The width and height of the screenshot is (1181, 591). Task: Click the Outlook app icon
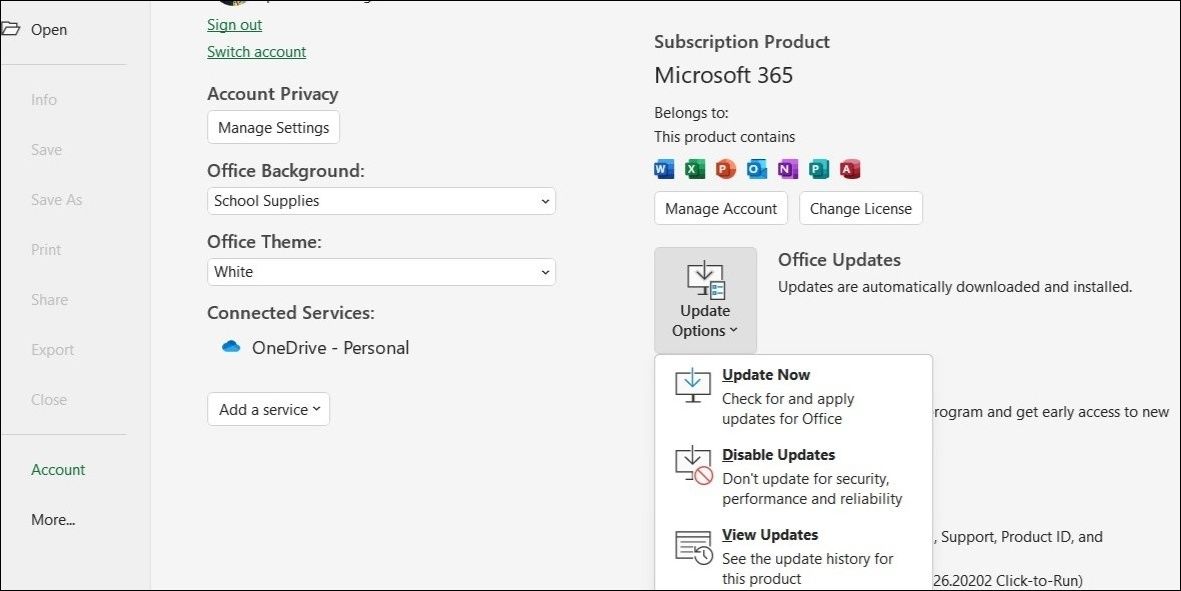pyautogui.click(x=756, y=169)
